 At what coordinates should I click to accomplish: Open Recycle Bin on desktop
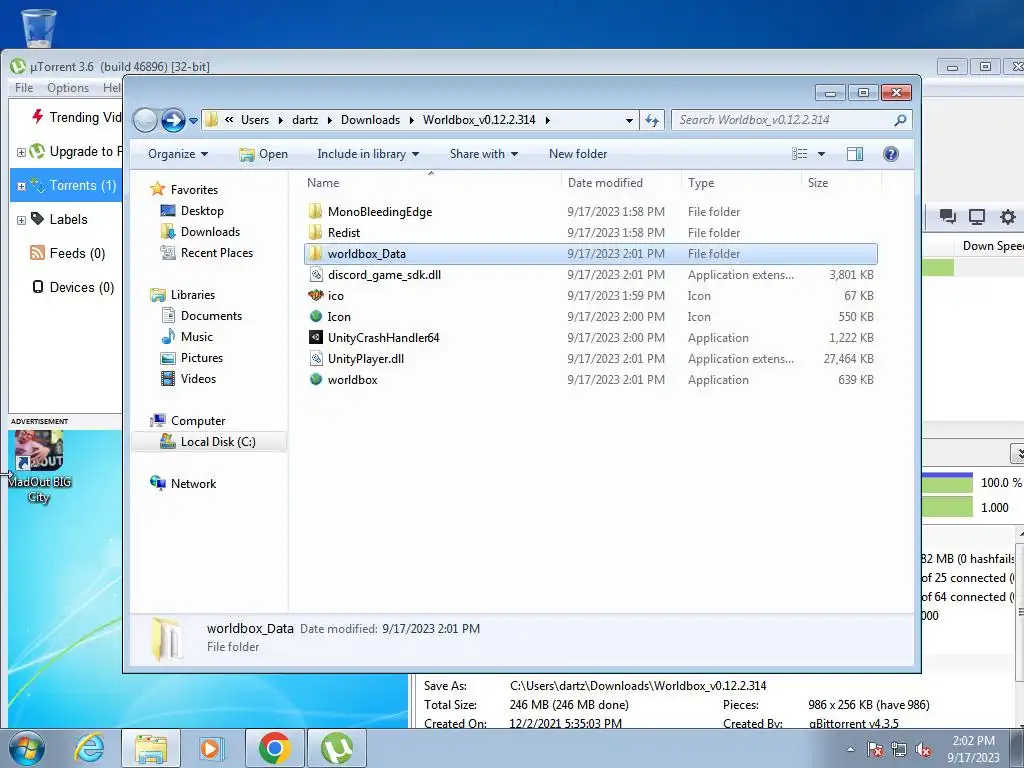(x=39, y=28)
